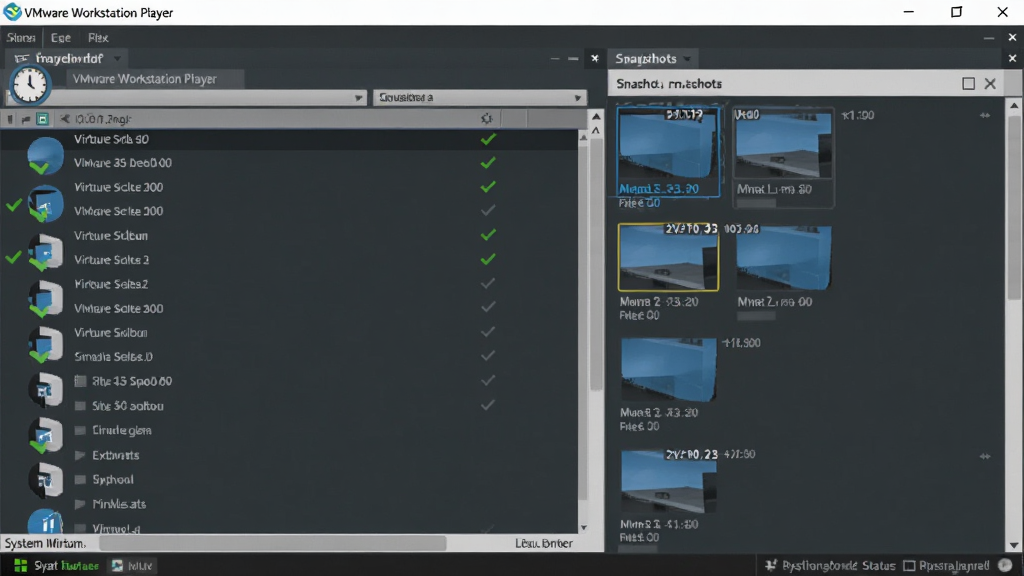Click the horizontal scrollbar beside System Ilfirtum.
Viewport: 1024px width, 576px height.
(x=272, y=543)
